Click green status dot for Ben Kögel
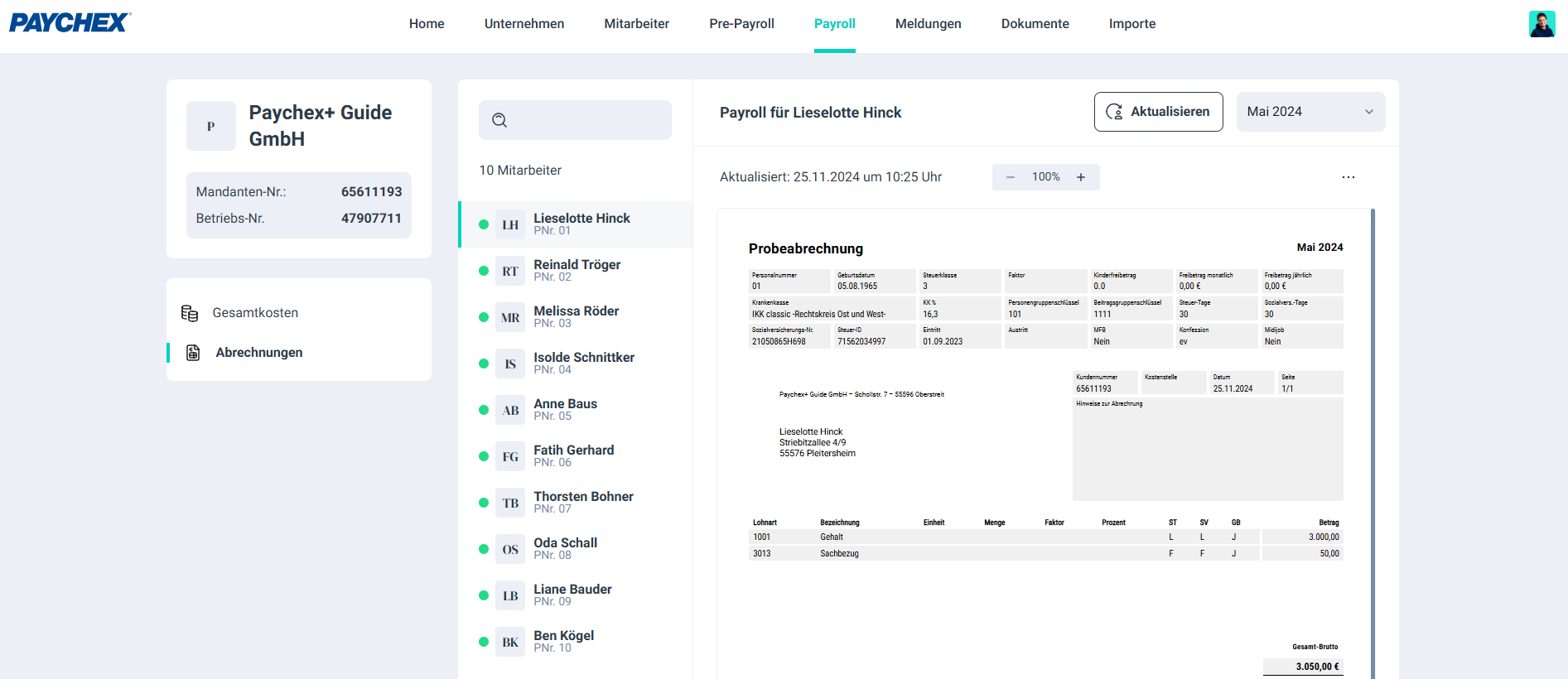The image size is (1568, 679). pos(484,642)
